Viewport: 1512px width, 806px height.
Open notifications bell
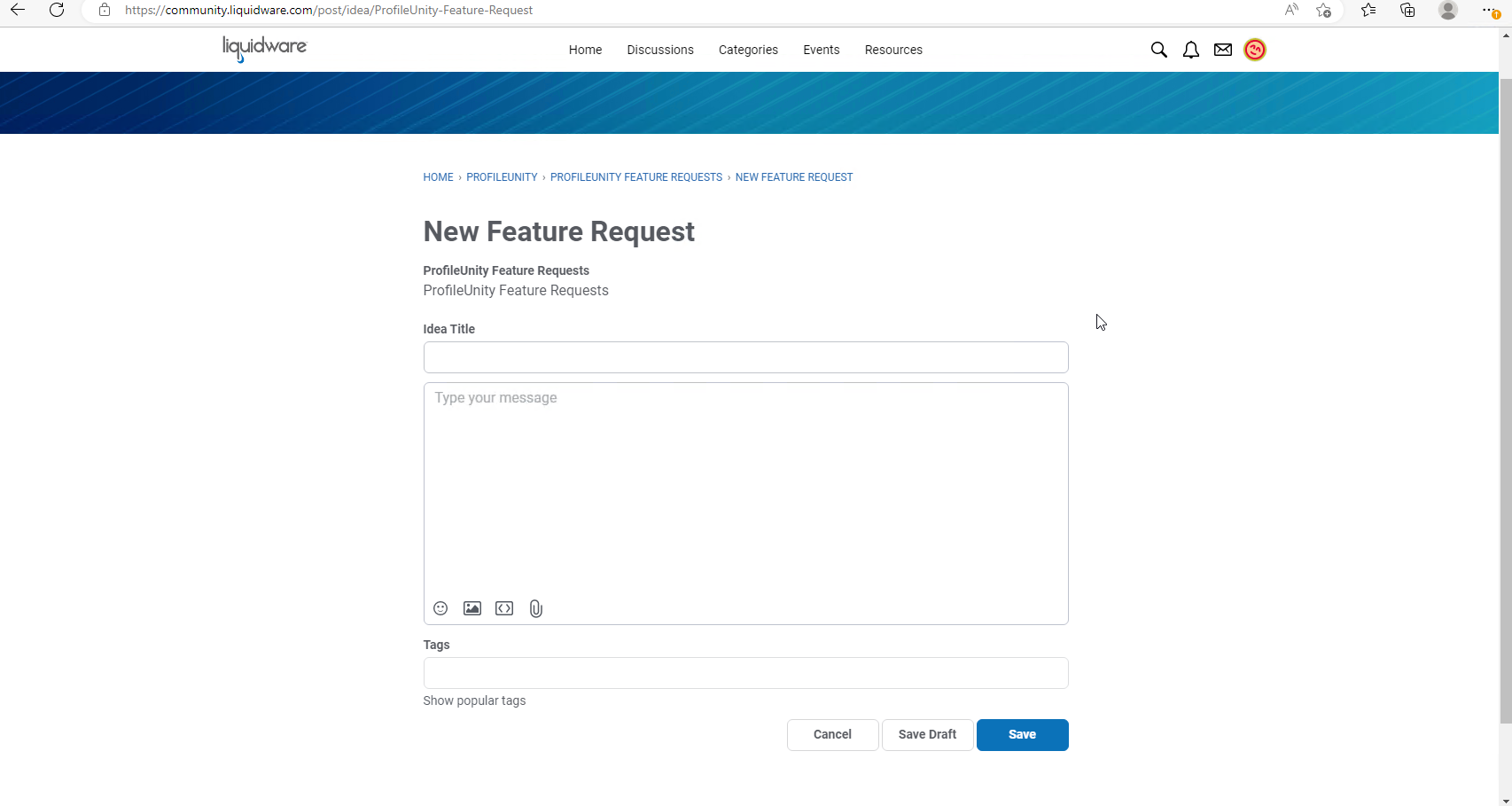tap(1191, 50)
